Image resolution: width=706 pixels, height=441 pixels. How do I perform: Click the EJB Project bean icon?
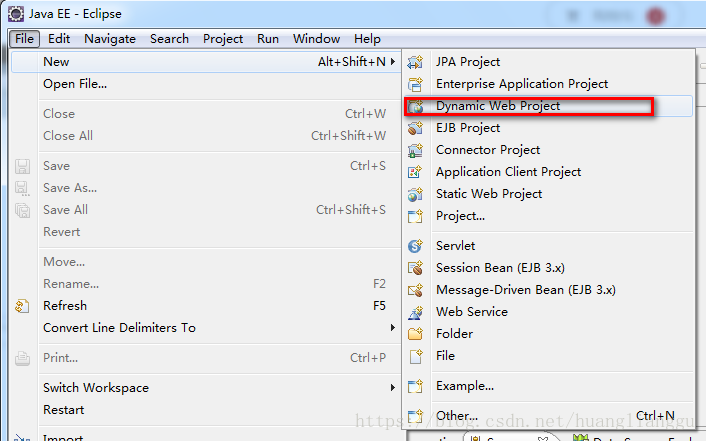pos(415,128)
